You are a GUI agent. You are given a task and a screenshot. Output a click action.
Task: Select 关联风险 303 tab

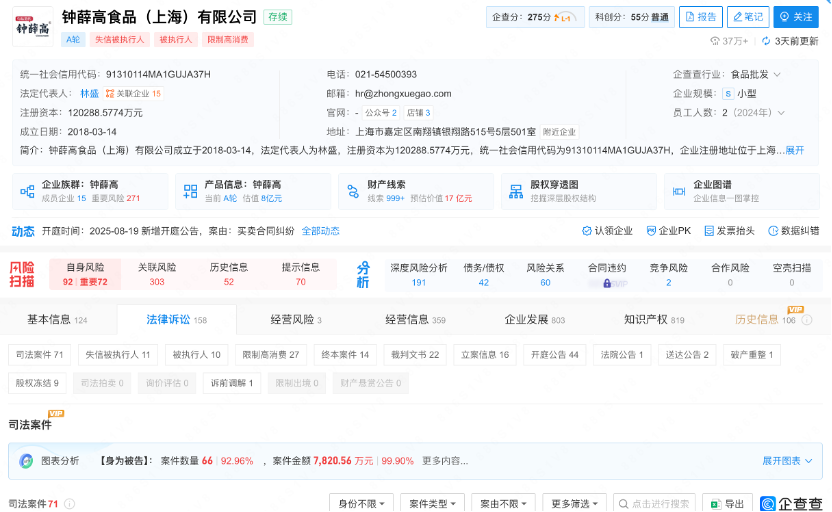pos(157,274)
